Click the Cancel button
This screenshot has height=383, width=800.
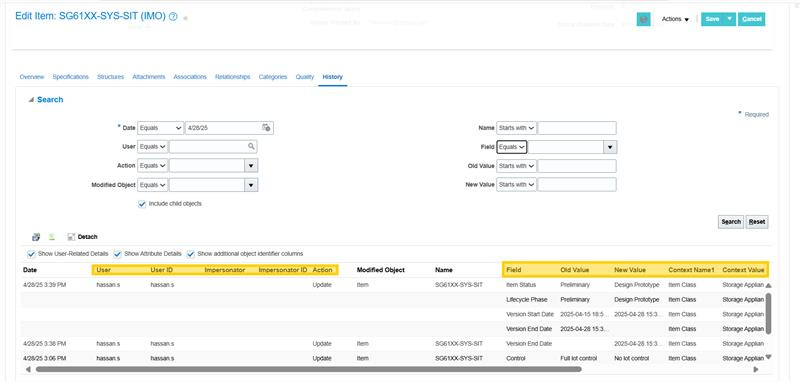point(752,19)
